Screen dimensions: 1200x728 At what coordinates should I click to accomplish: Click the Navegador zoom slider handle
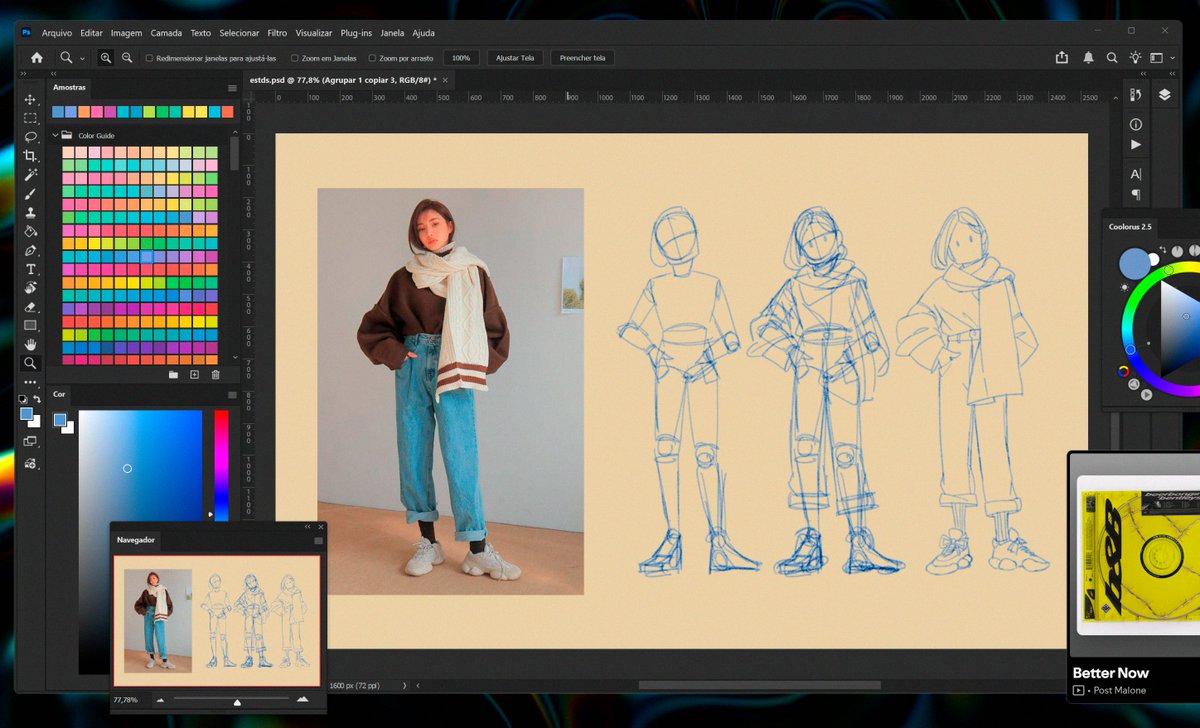pos(237,702)
